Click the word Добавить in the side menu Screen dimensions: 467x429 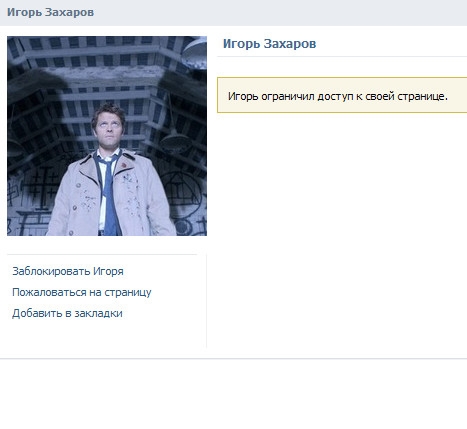(37, 313)
